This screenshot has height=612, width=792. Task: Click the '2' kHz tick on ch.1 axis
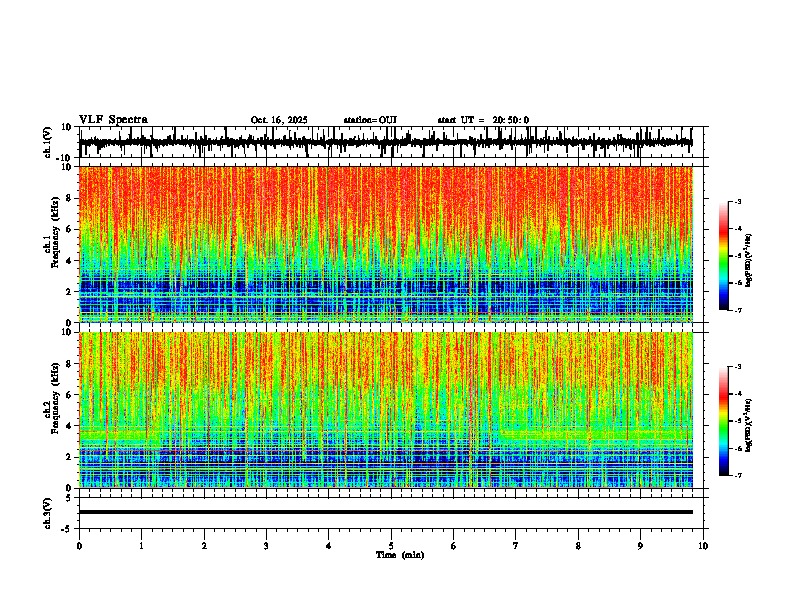(x=70, y=291)
